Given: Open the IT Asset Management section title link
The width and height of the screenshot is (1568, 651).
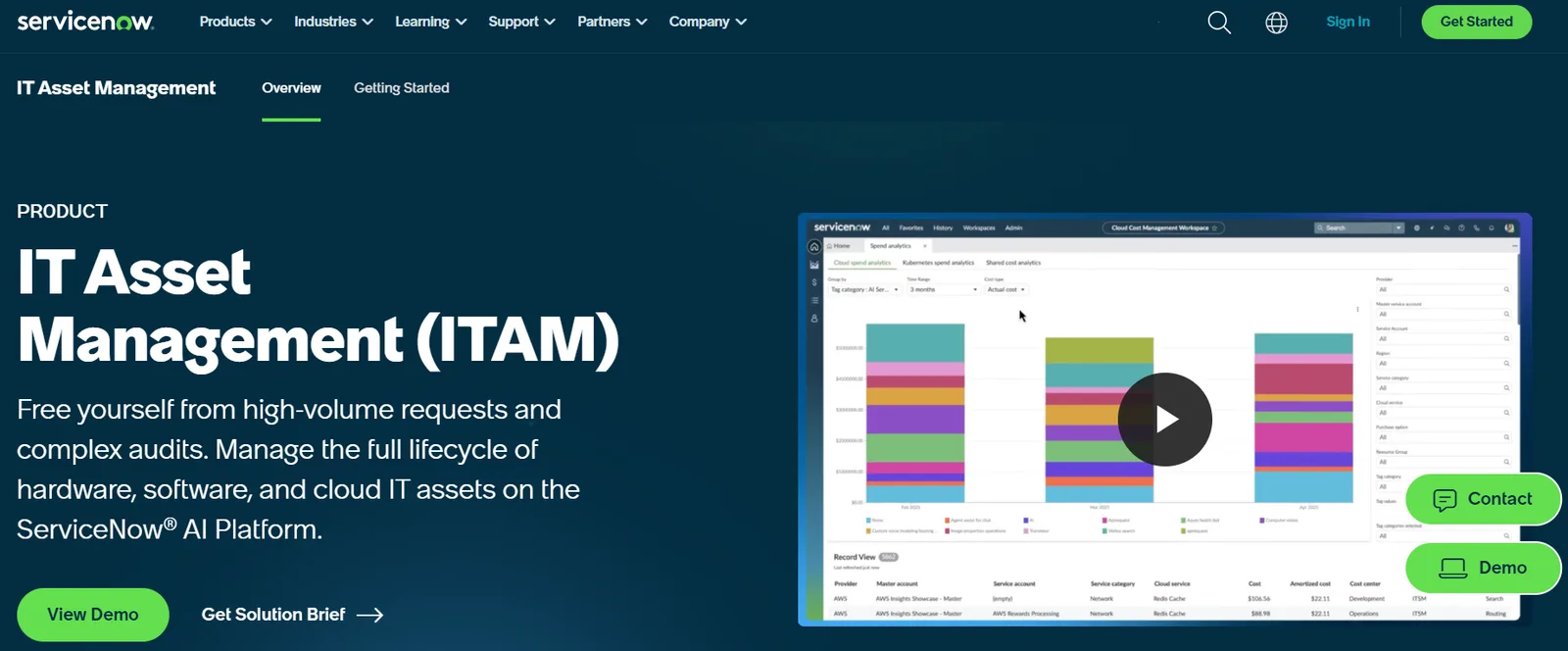Looking at the screenshot, I should pyautogui.click(x=116, y=88).
